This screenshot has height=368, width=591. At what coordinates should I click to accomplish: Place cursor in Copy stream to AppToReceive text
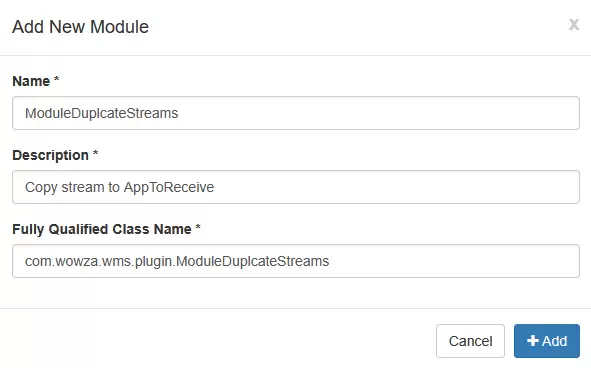click(119, 187)
